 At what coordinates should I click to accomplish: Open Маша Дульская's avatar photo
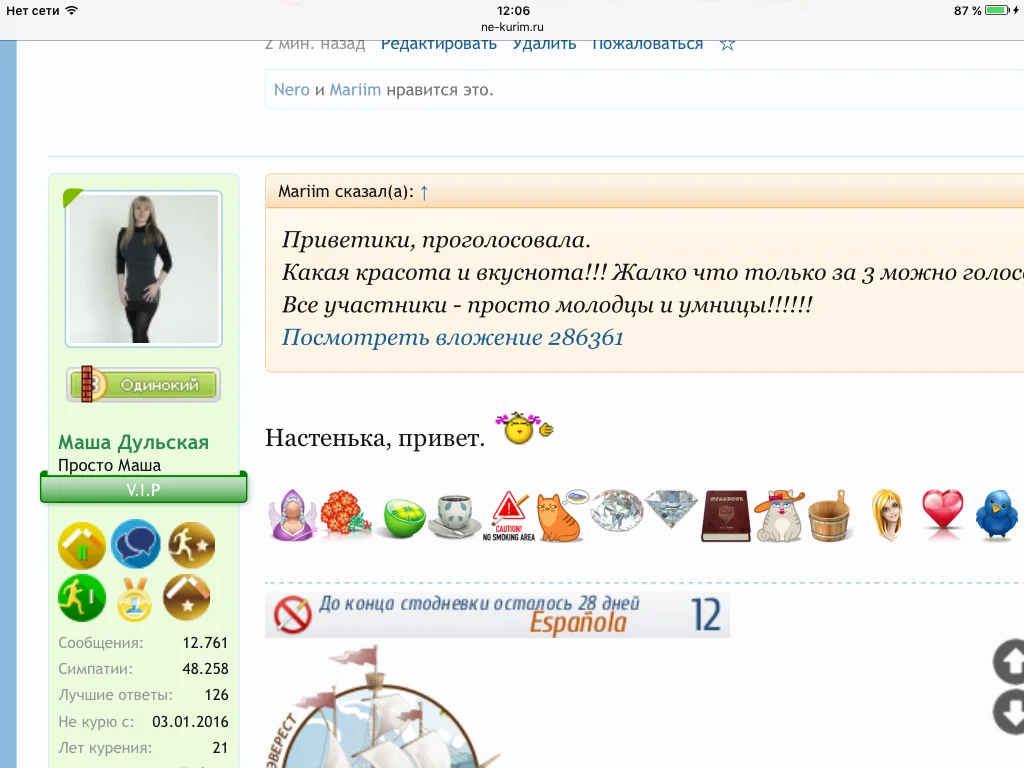coord(143,268)
